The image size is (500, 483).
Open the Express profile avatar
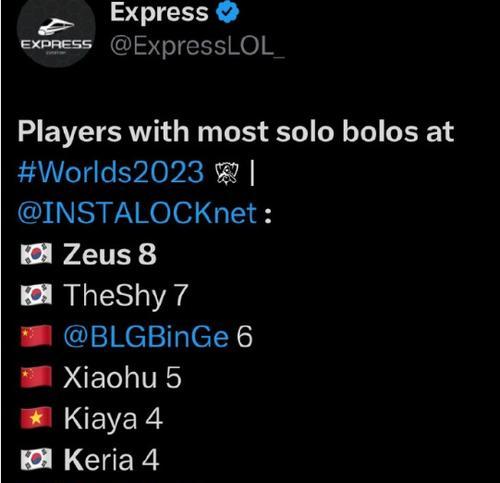point(56,31)
